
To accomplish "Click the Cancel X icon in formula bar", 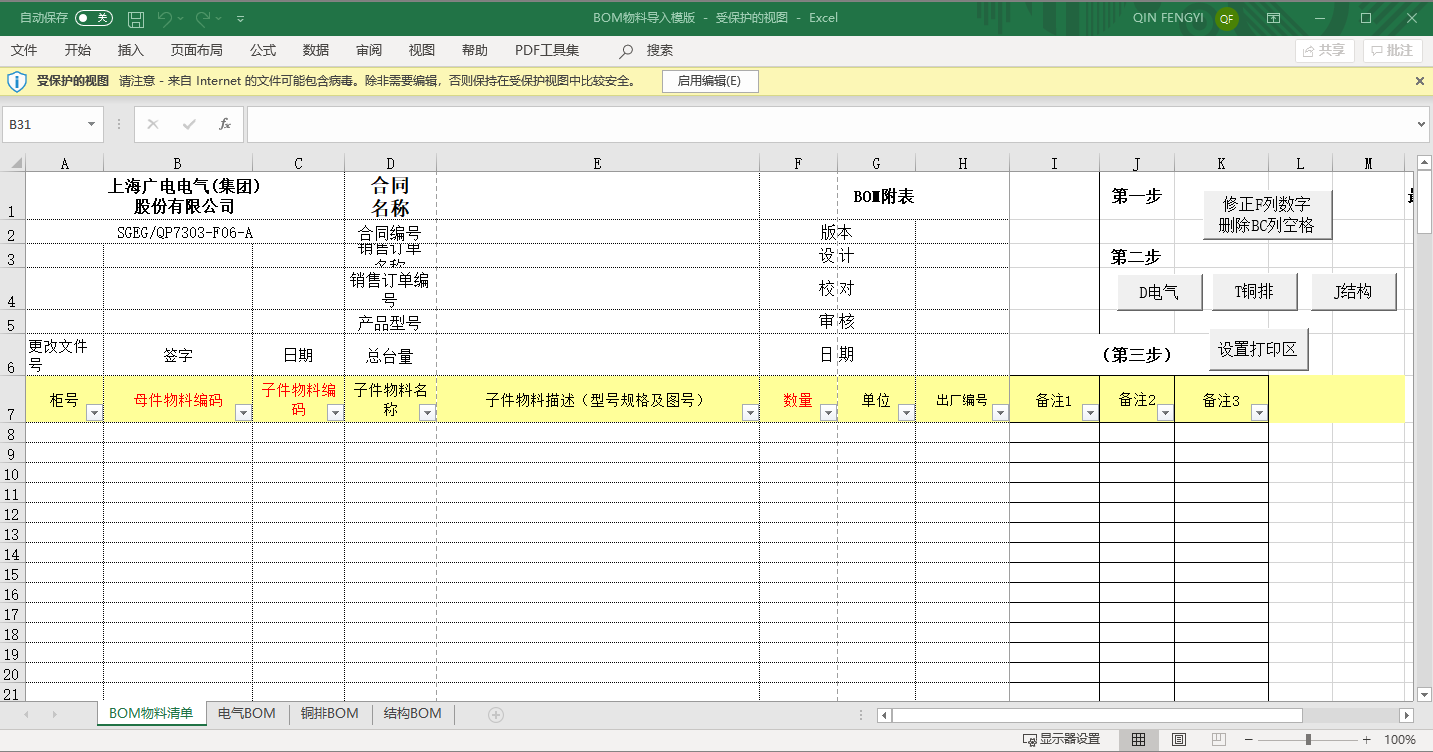I will (x=152, y=124).
